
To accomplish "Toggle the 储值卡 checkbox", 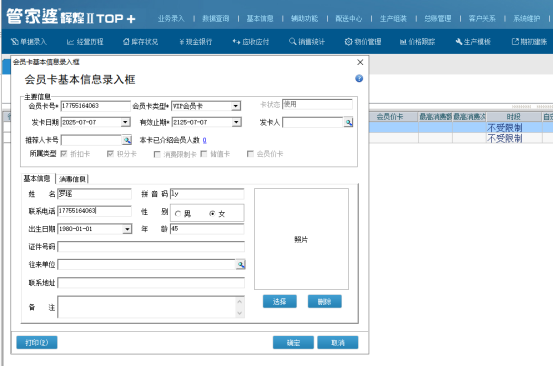I will coord(204,154).
